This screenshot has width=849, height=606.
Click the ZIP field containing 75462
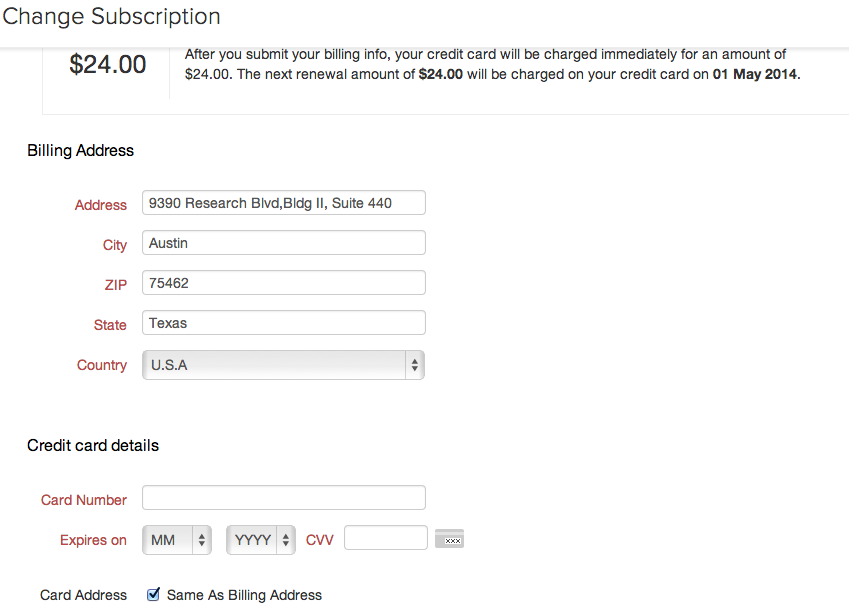(x=284, y=283)
